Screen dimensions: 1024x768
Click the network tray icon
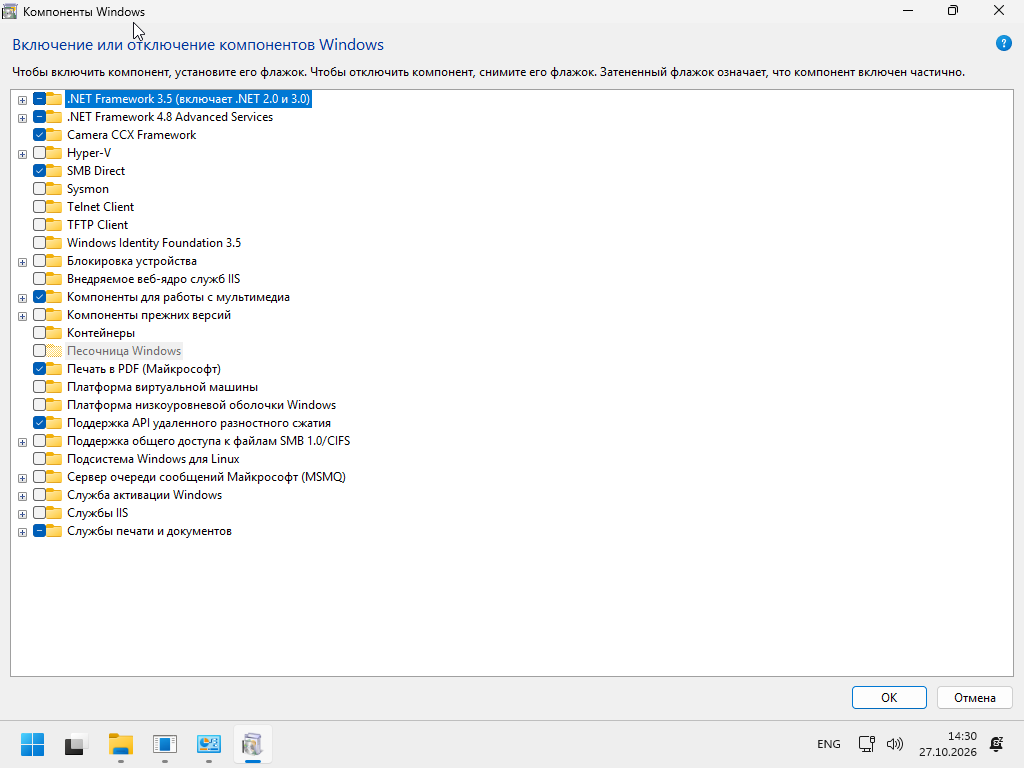(x=866, y=744)
